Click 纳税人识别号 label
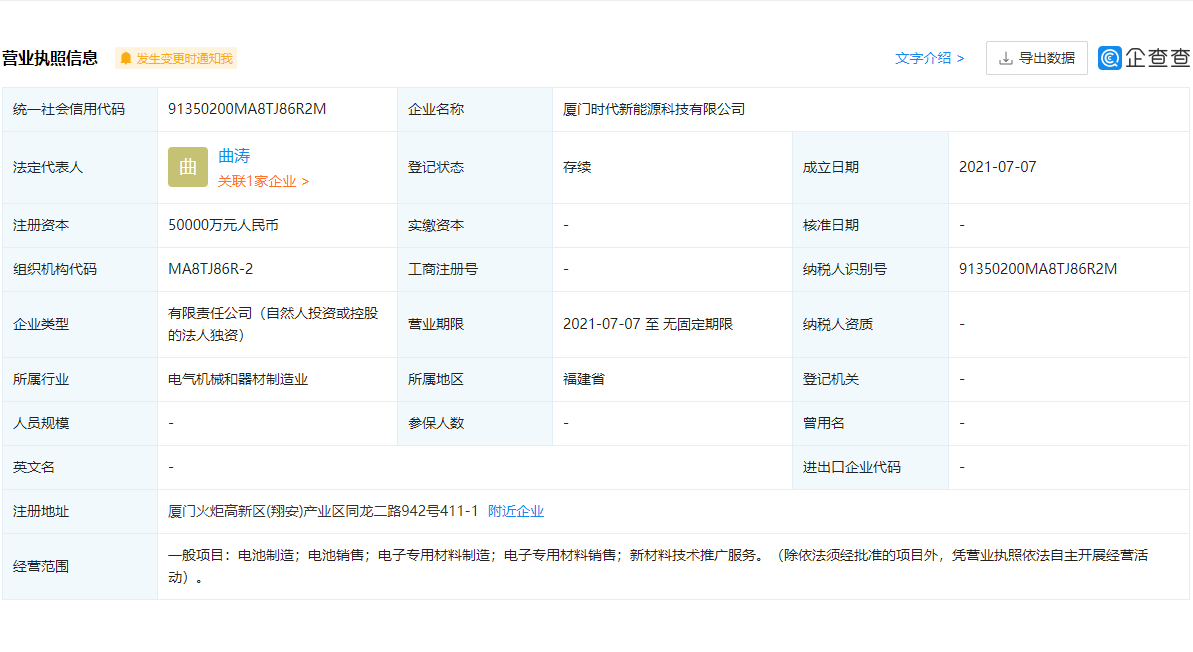This screenshot has height=652, width=1193. tap(845, 269)
